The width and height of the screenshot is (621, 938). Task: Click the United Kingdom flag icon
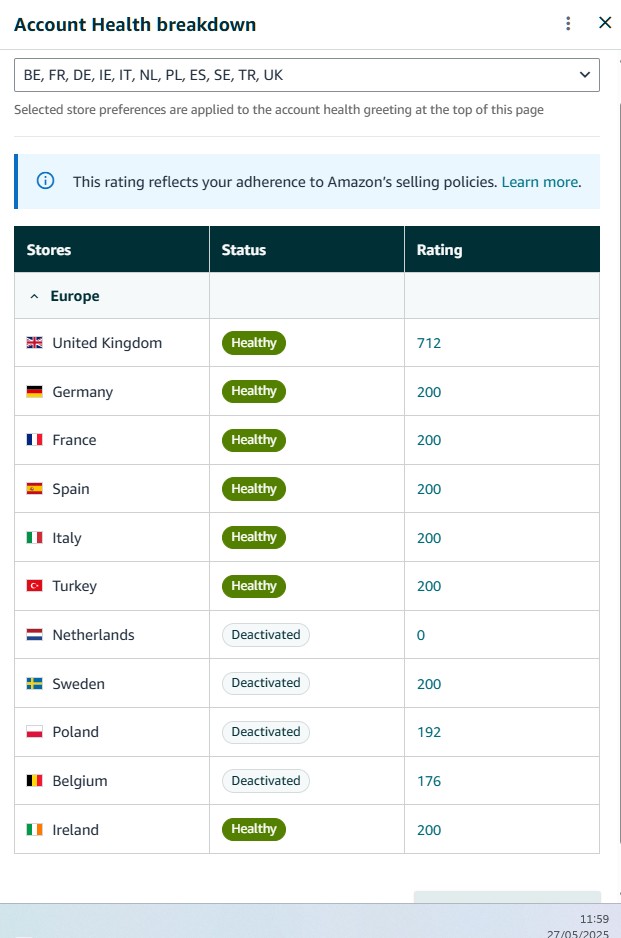click(x=35, y=343)
